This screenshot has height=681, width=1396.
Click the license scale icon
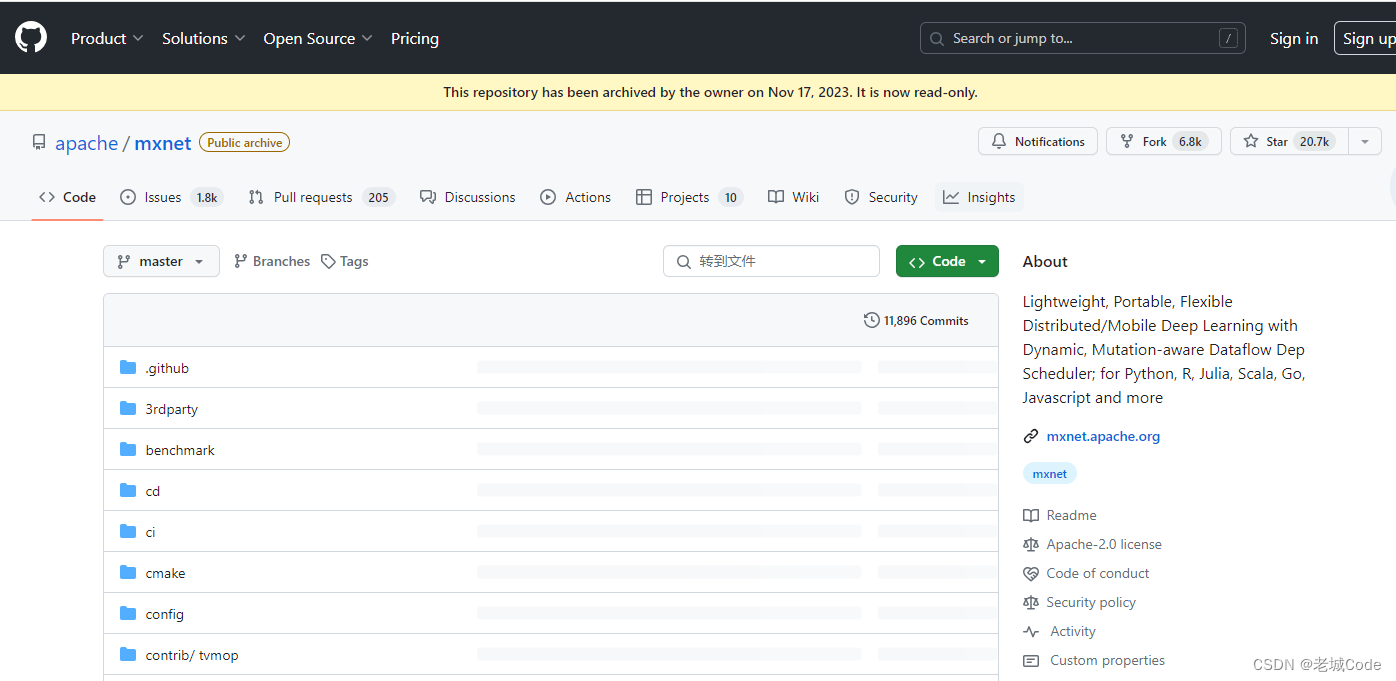click(x=1031, y=544)
